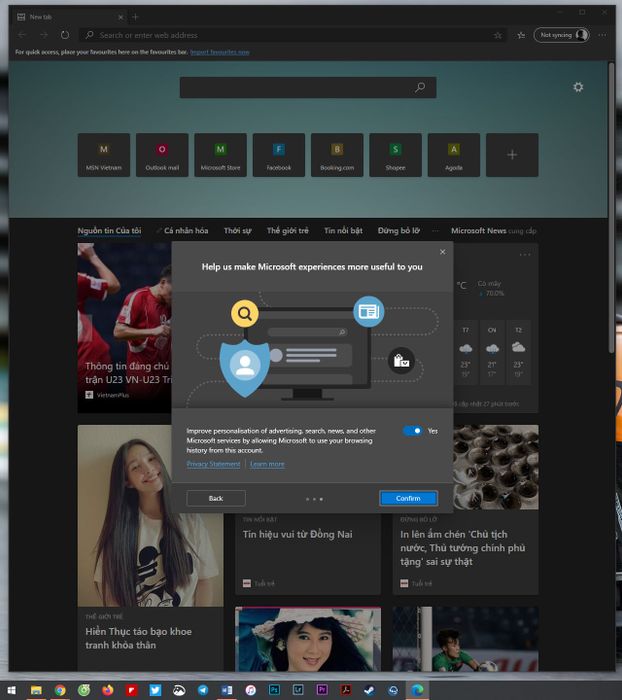Close the Microsoft experiences dialog

442,252
